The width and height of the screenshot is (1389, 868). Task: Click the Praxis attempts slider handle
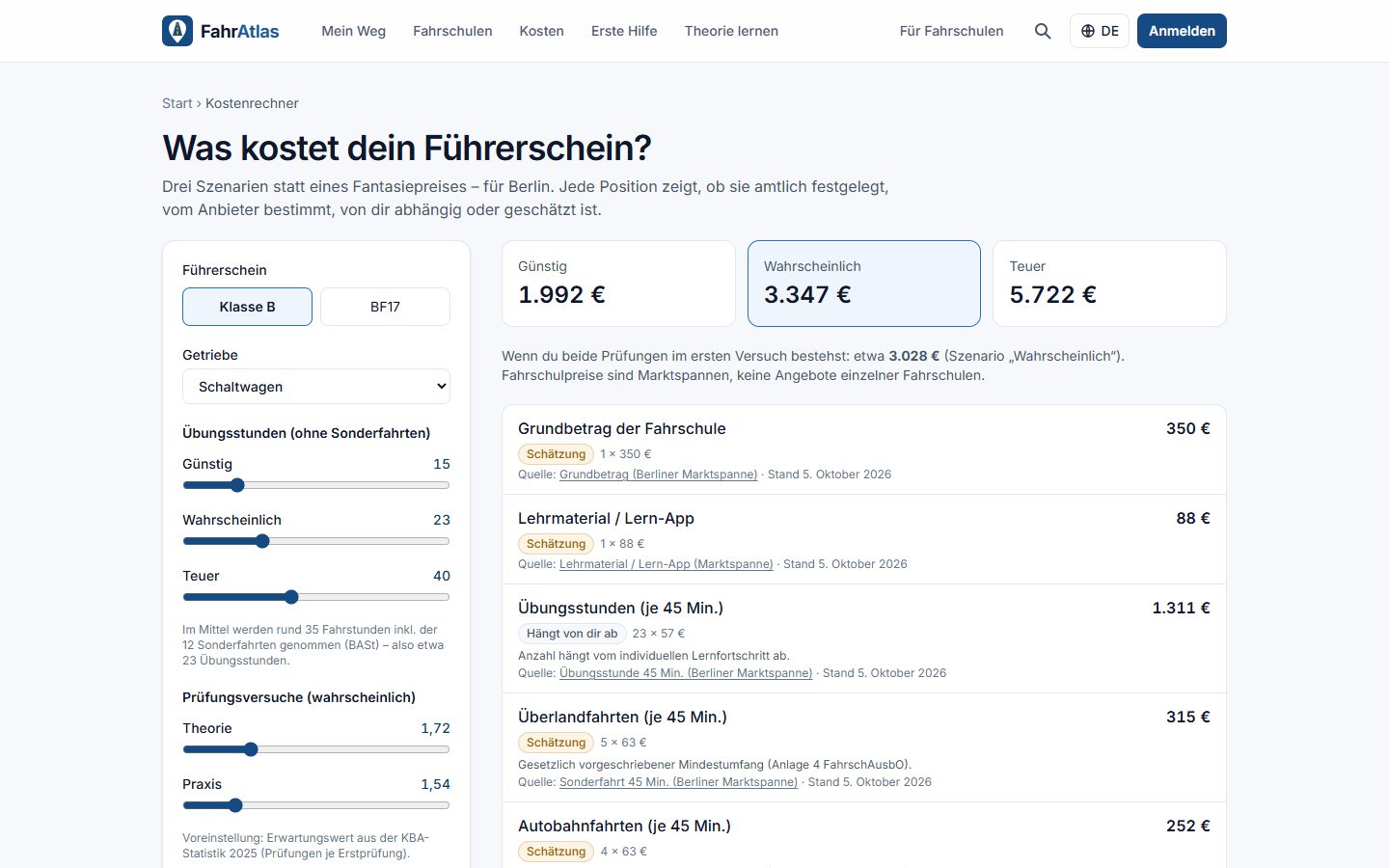click(x=235, y=805)
